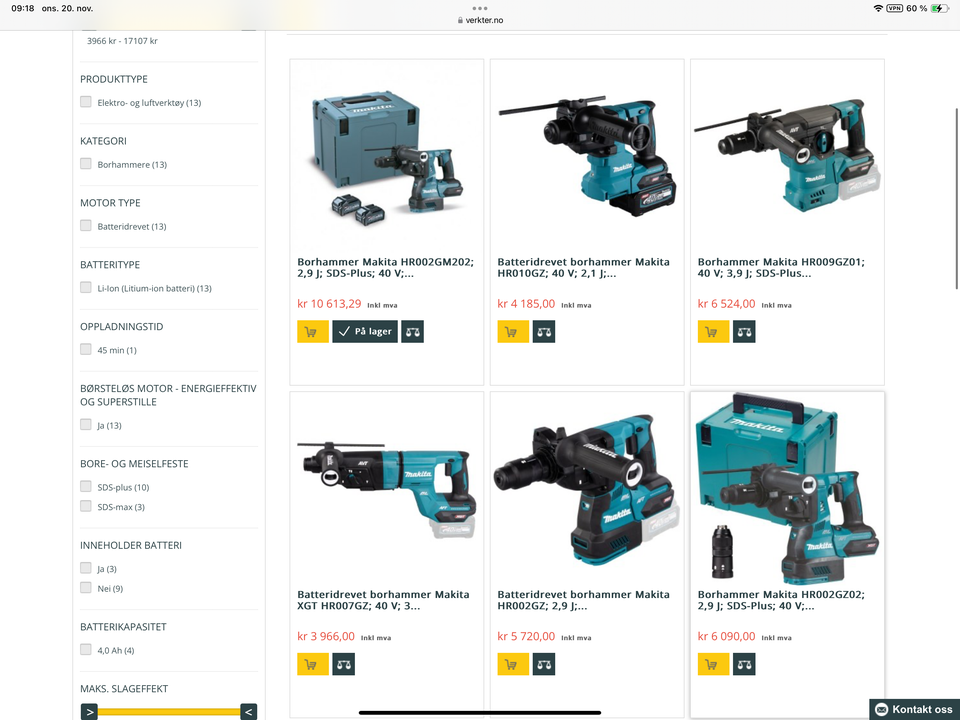Open the three-dot multitasking menu
The image size is (960, 720).
point(480,9)
